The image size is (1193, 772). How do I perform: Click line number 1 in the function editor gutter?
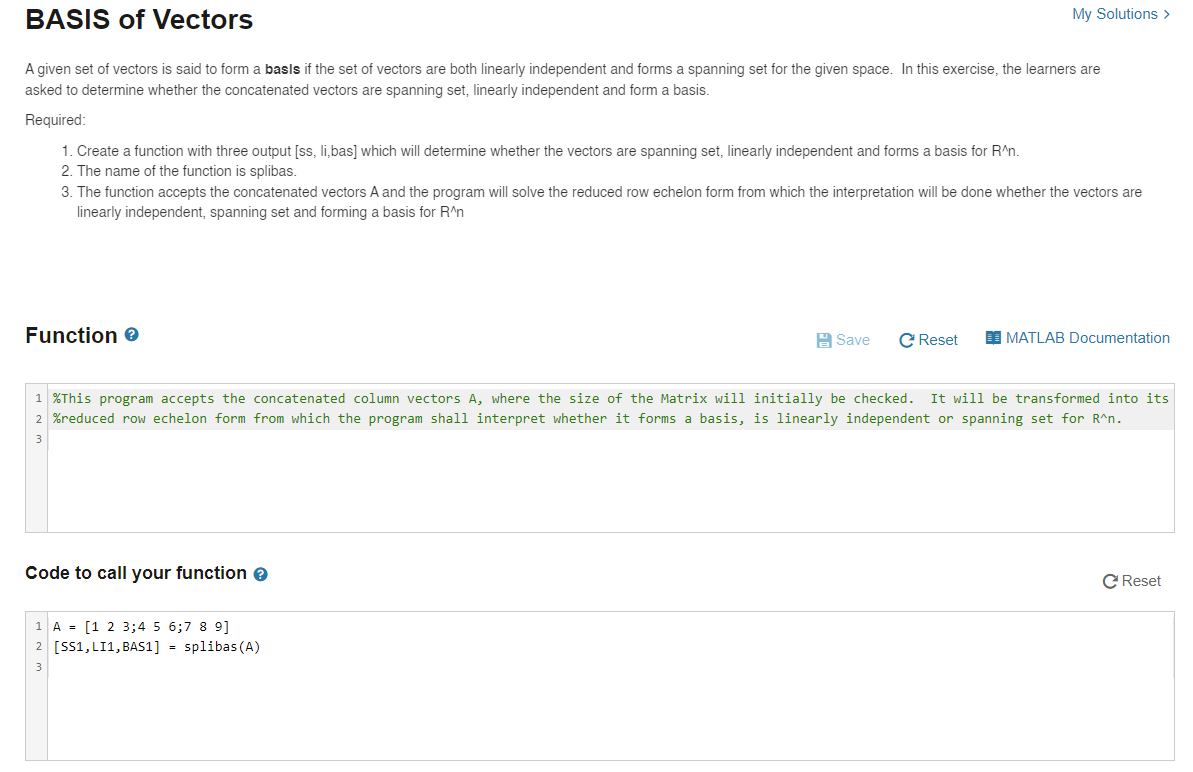point(38,398)
